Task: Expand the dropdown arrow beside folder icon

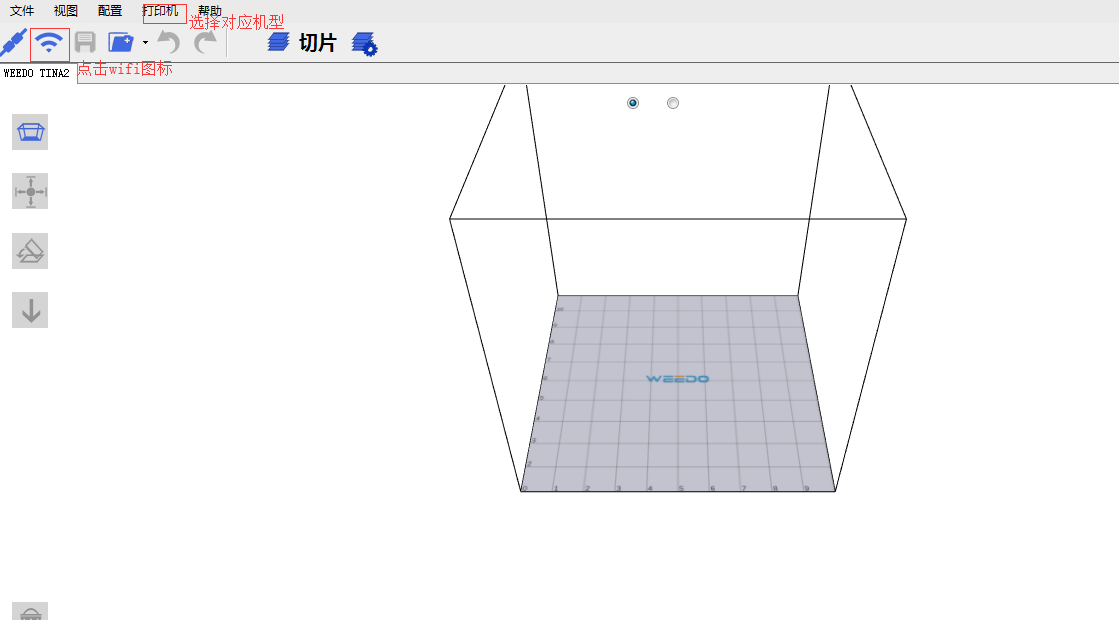Action: tap(145, 43)
